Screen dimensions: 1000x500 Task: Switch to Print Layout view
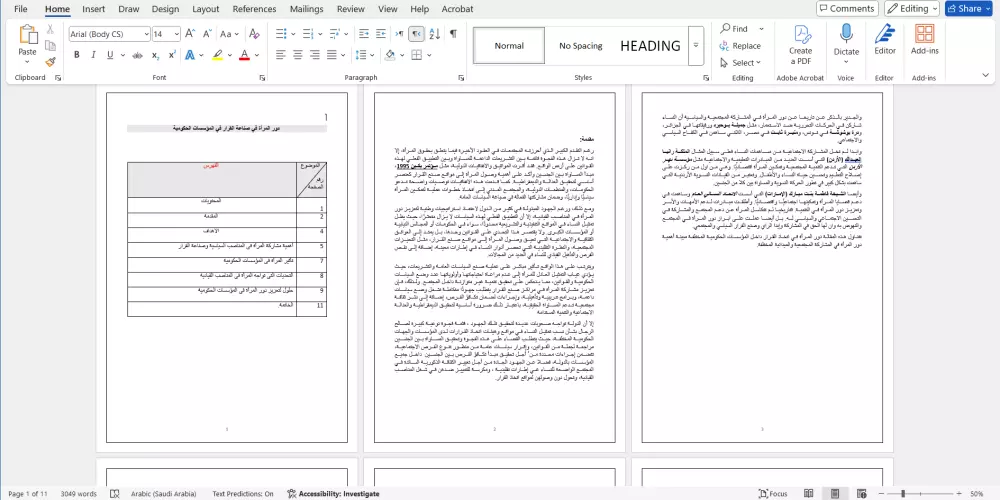tap(835, 494)
